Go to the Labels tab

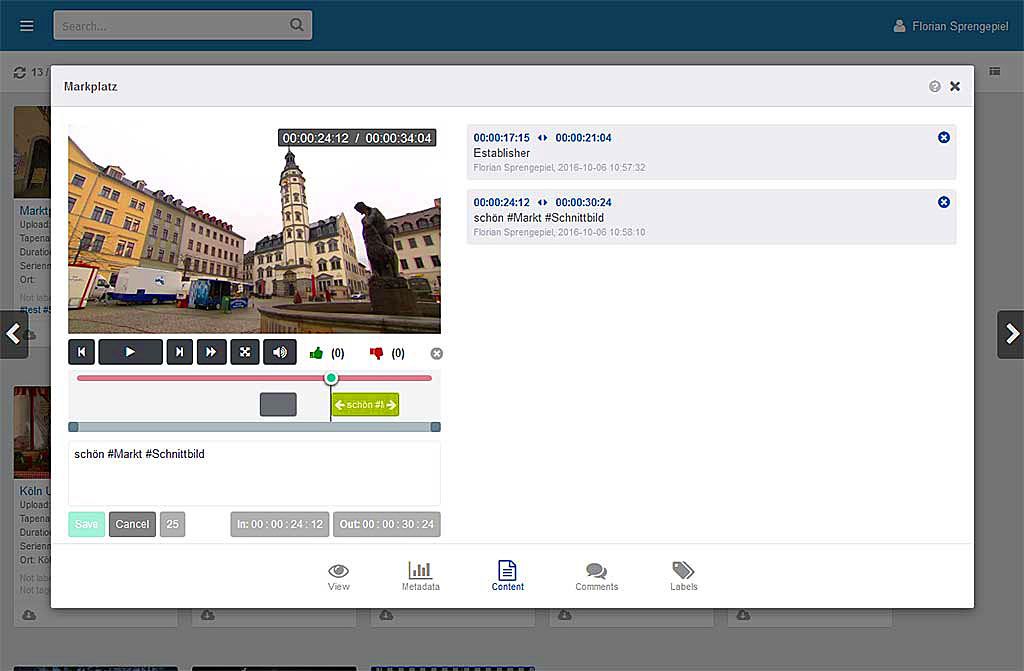(x=683, y=576)
